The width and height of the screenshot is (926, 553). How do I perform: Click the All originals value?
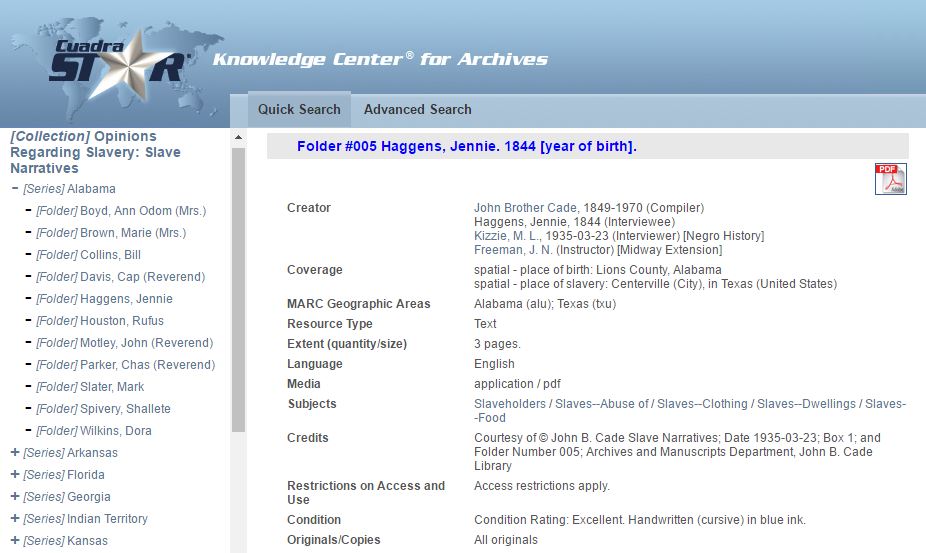(506, 540)
